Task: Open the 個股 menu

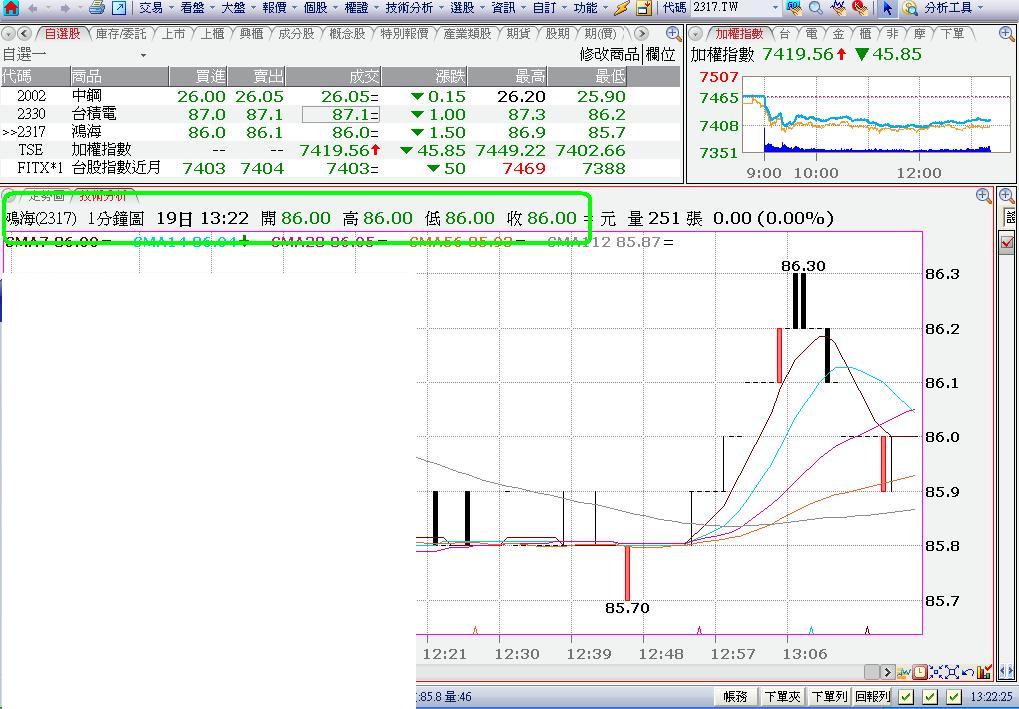Action: (x=321, y=8)
